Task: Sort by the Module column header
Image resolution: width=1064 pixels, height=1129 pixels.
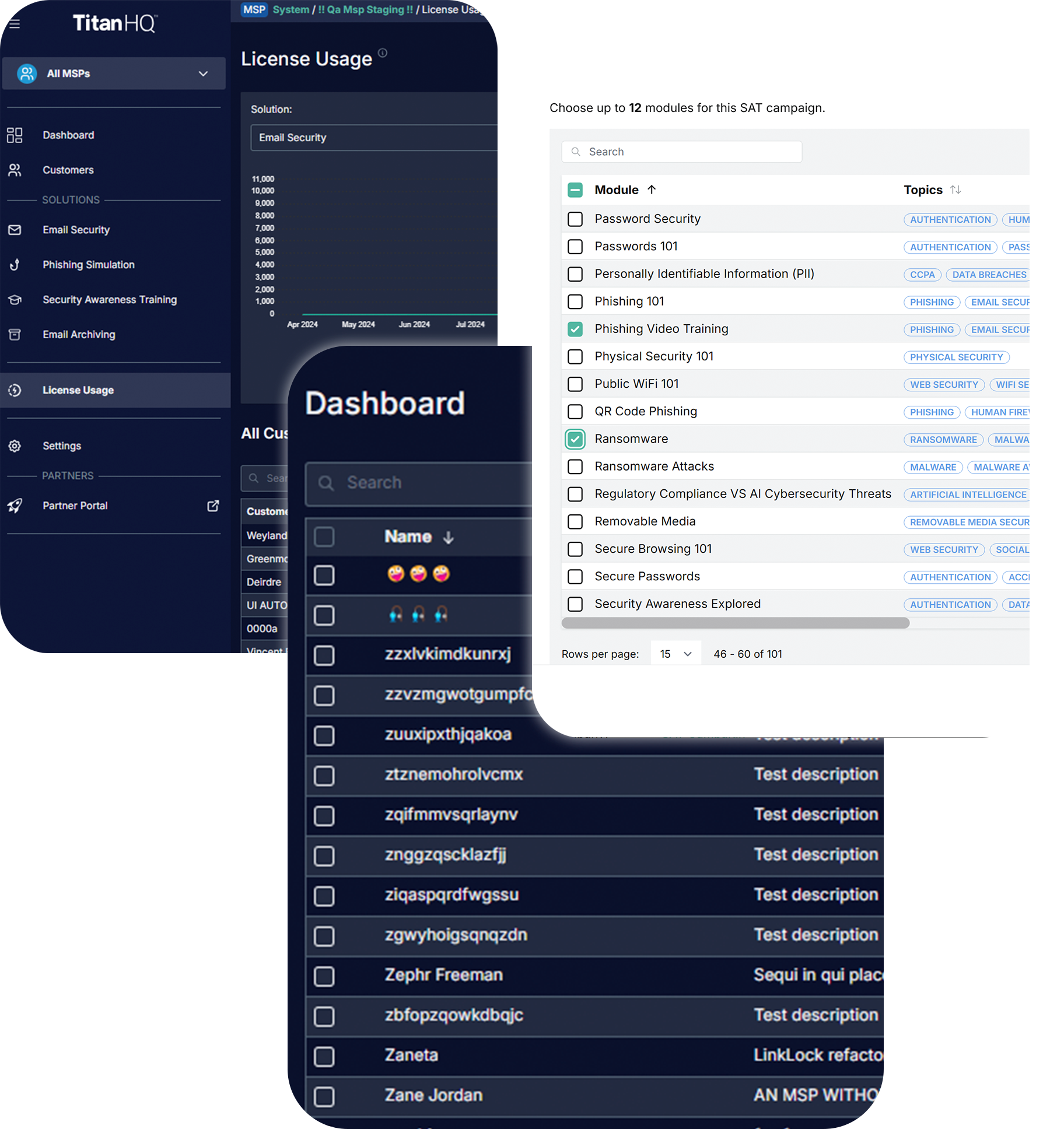Action: (x=617, y=190)
